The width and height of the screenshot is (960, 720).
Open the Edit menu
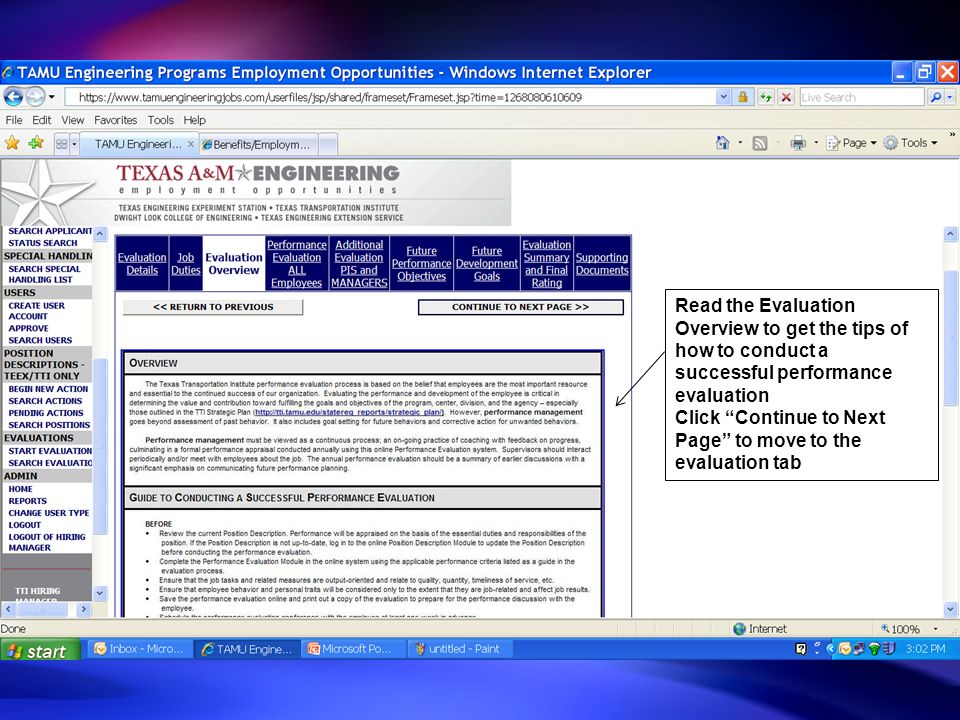click(x=42, y=120)
